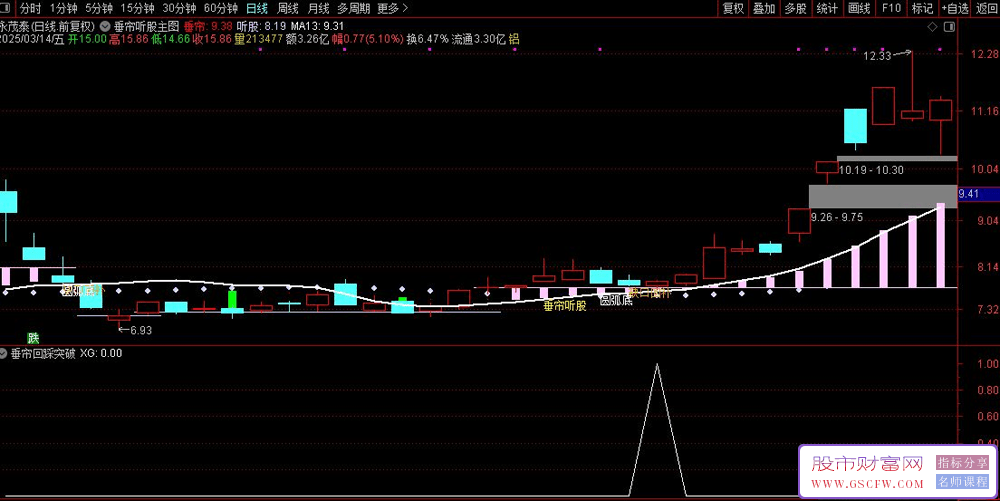1000x501 pixels.
Task: Click the diamond icon in chart corner
Action: 932,27
